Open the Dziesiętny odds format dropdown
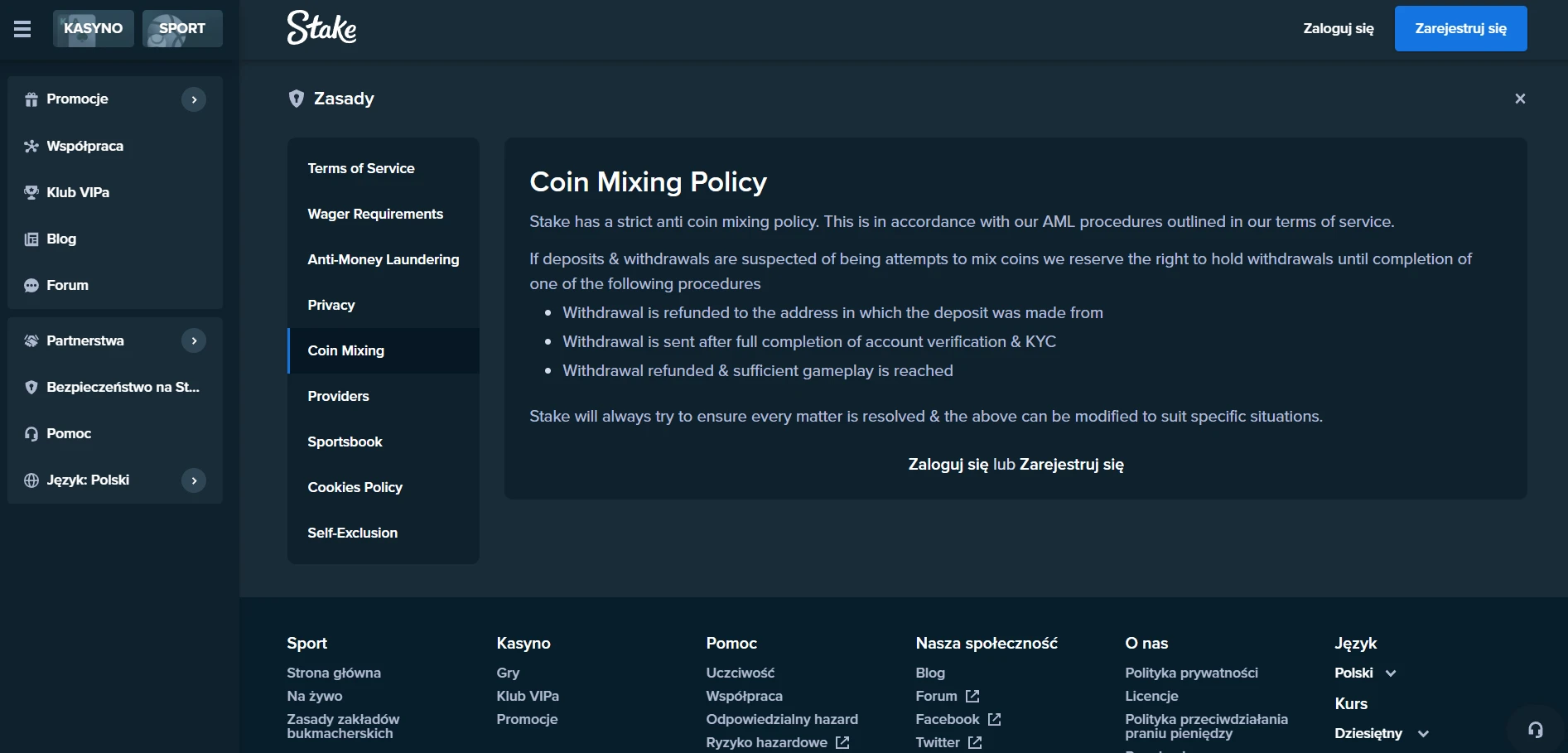The width and height of the screenshot is (1568, 753). (1382, 733)
